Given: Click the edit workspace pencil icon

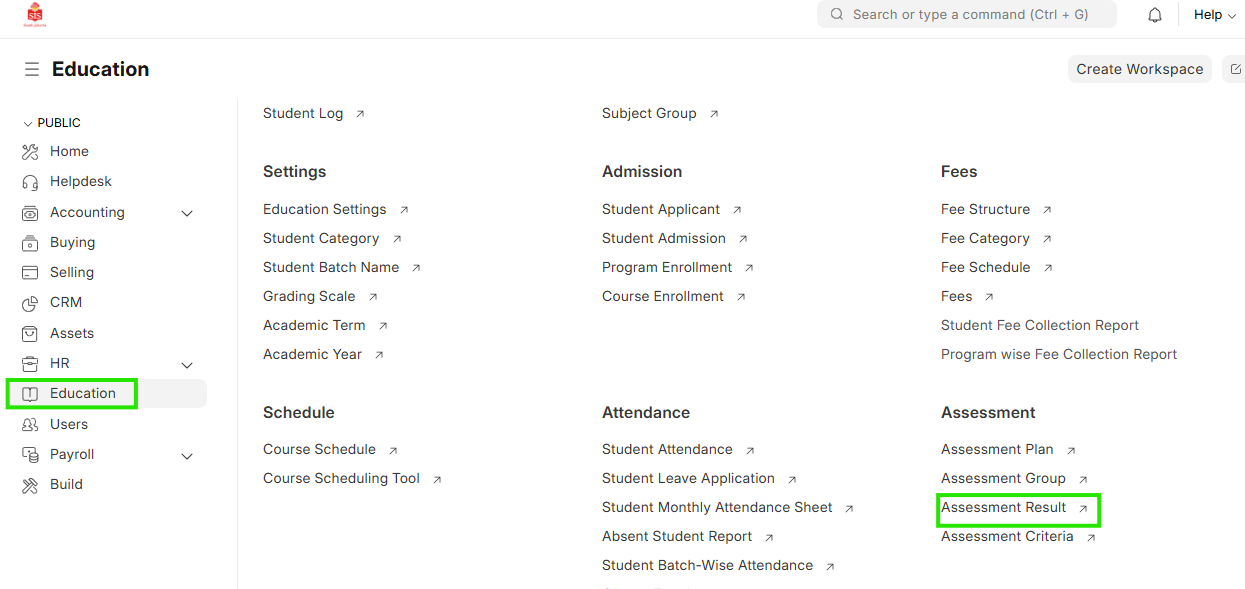Looking at the screenshot, I should click(1236, 69).
